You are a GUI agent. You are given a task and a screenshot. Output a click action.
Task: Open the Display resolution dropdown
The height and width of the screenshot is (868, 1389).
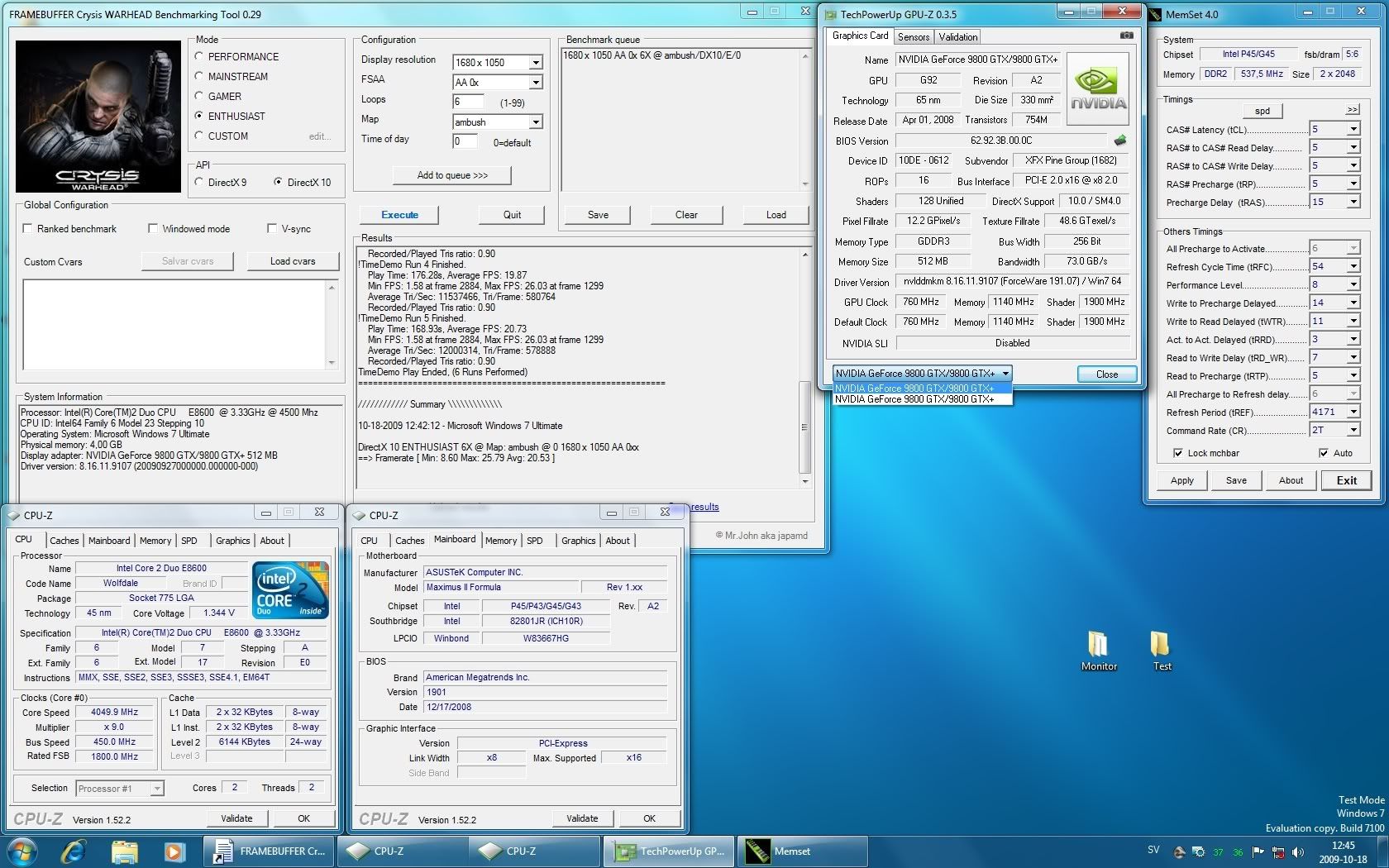pyautogui.click(x=536, y=63)
